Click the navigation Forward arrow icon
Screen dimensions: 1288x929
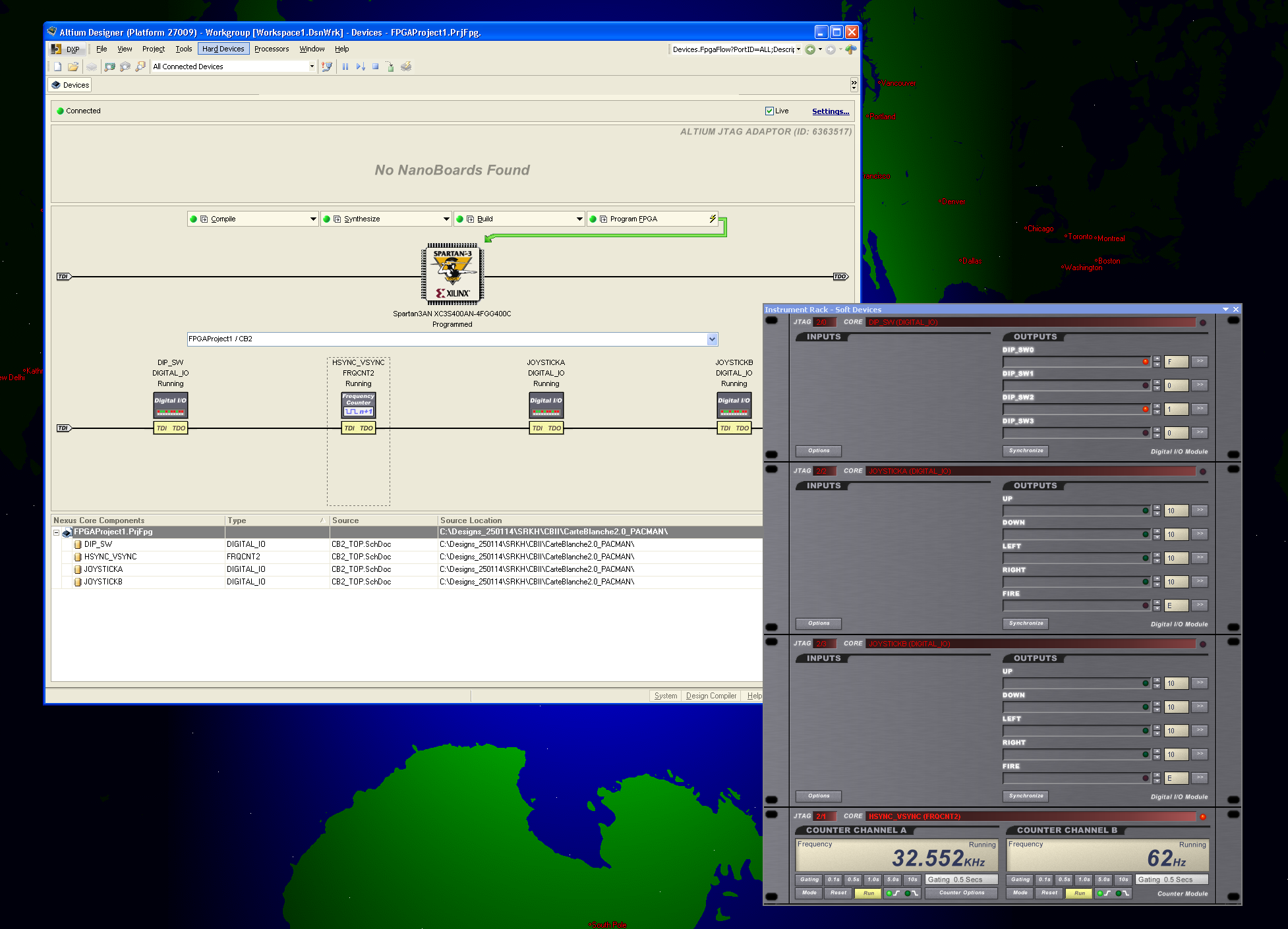click(831, 49)
